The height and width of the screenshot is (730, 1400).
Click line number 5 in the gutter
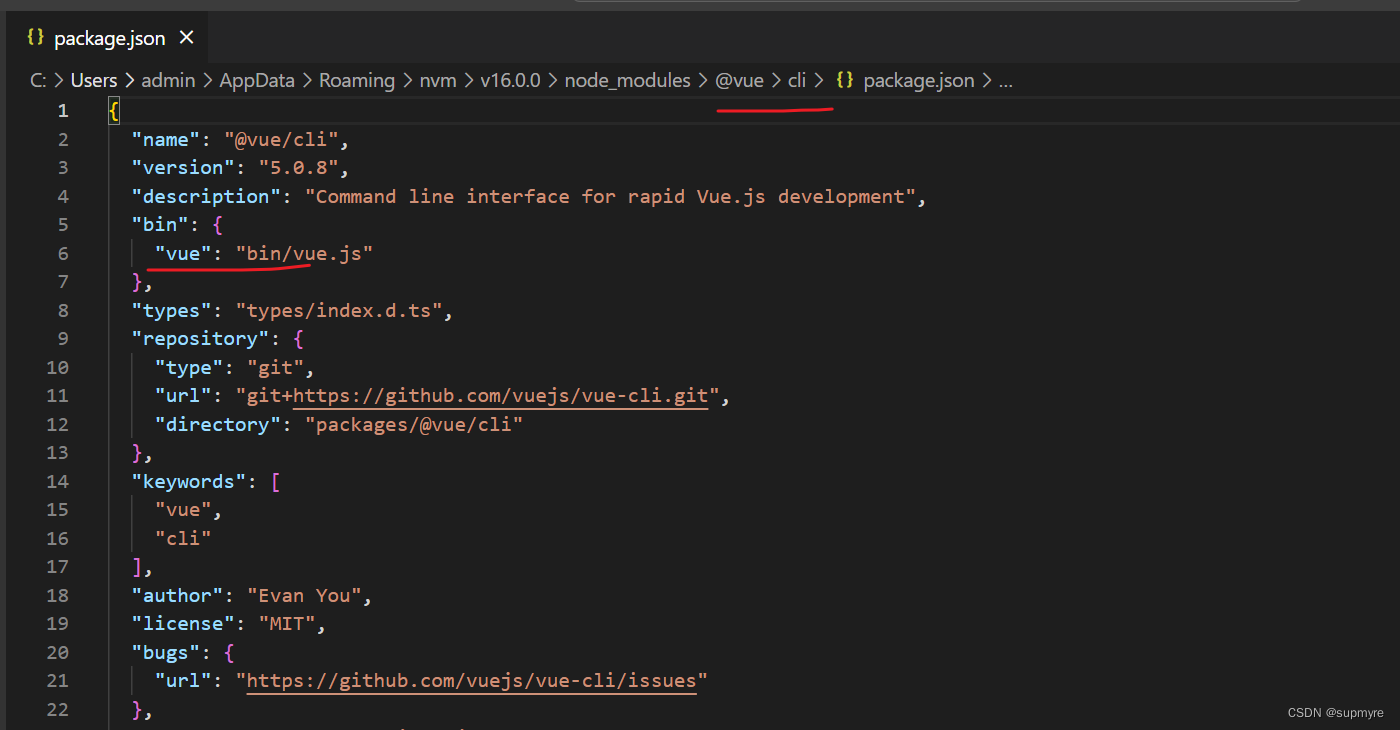pyautogui.click(x=64, y=225)
